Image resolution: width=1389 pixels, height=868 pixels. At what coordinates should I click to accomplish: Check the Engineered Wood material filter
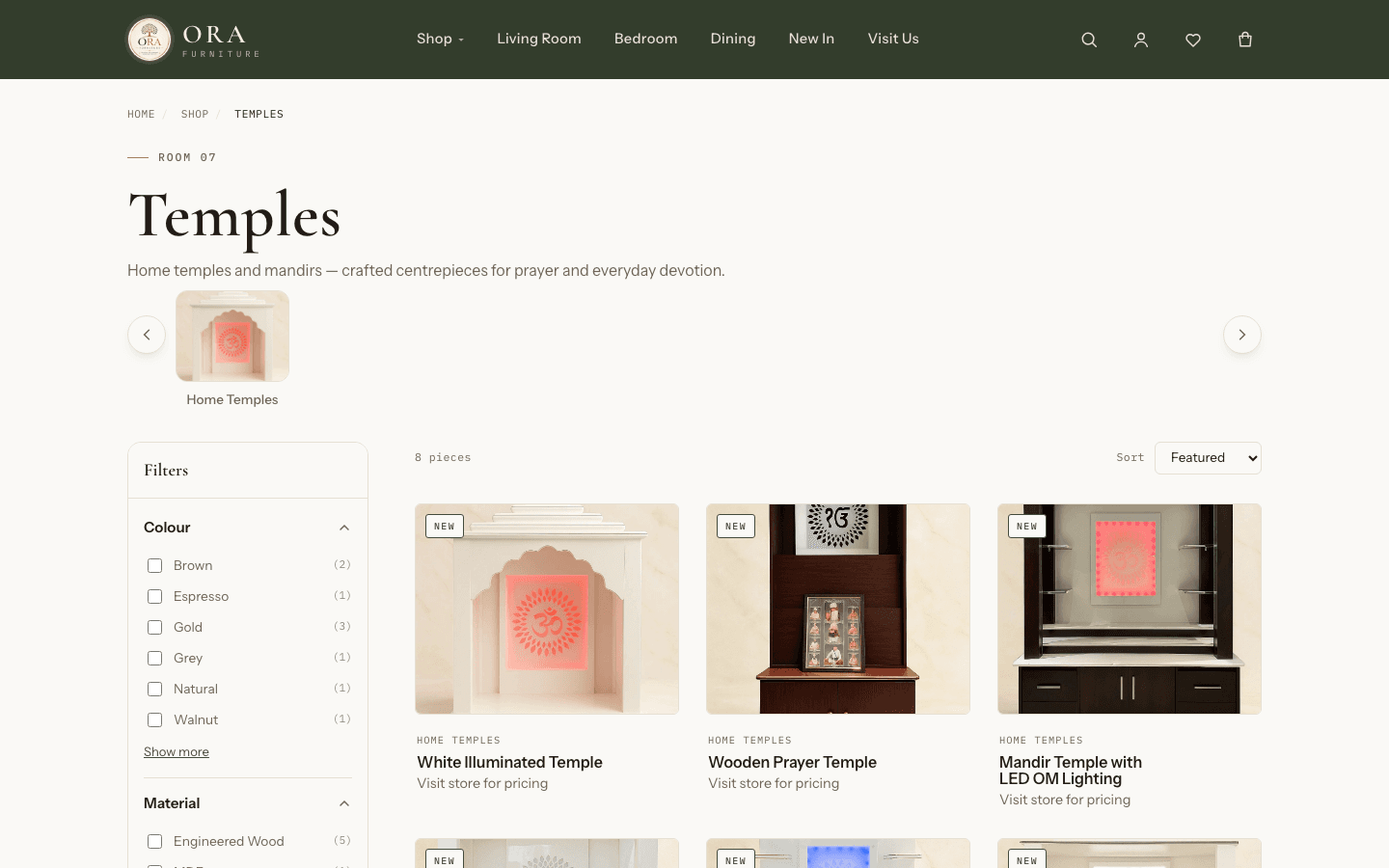154,841
